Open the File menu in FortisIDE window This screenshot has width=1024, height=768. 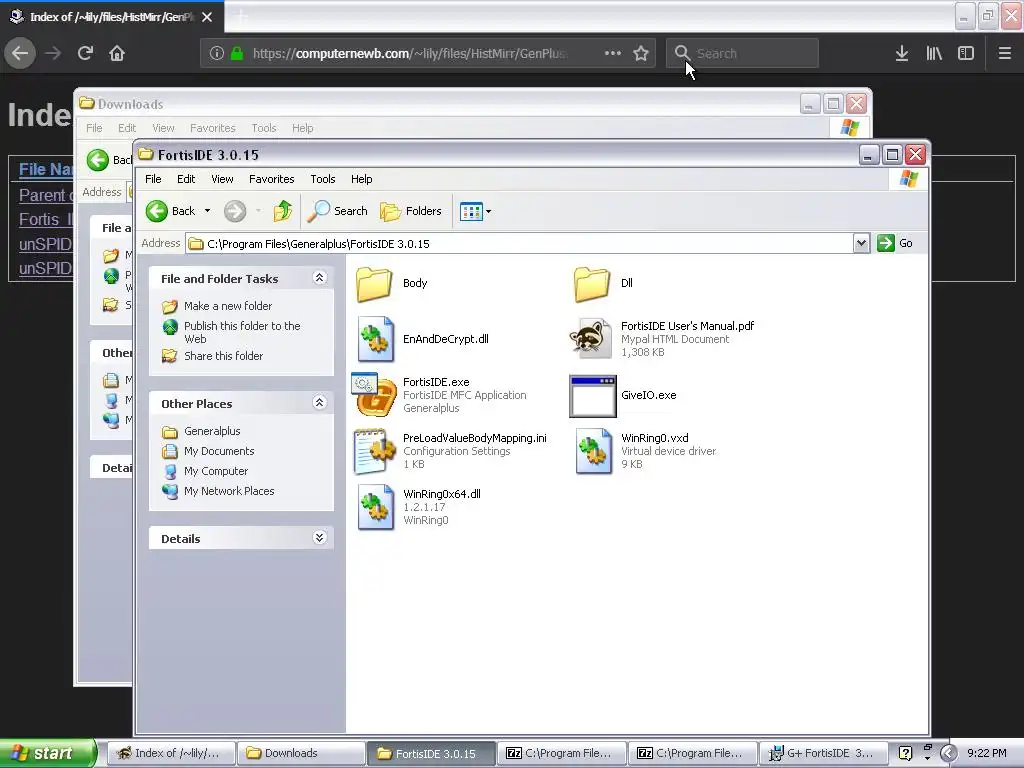point(153,179)
